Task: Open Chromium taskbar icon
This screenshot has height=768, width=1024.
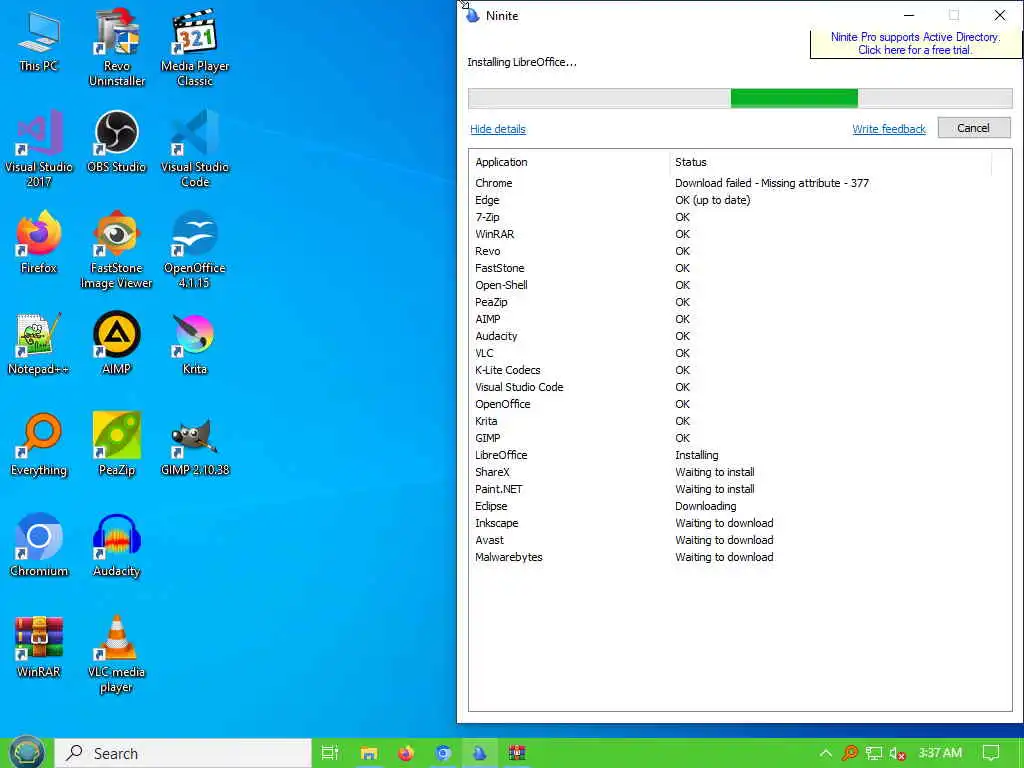Action: [x=443, y=753]
